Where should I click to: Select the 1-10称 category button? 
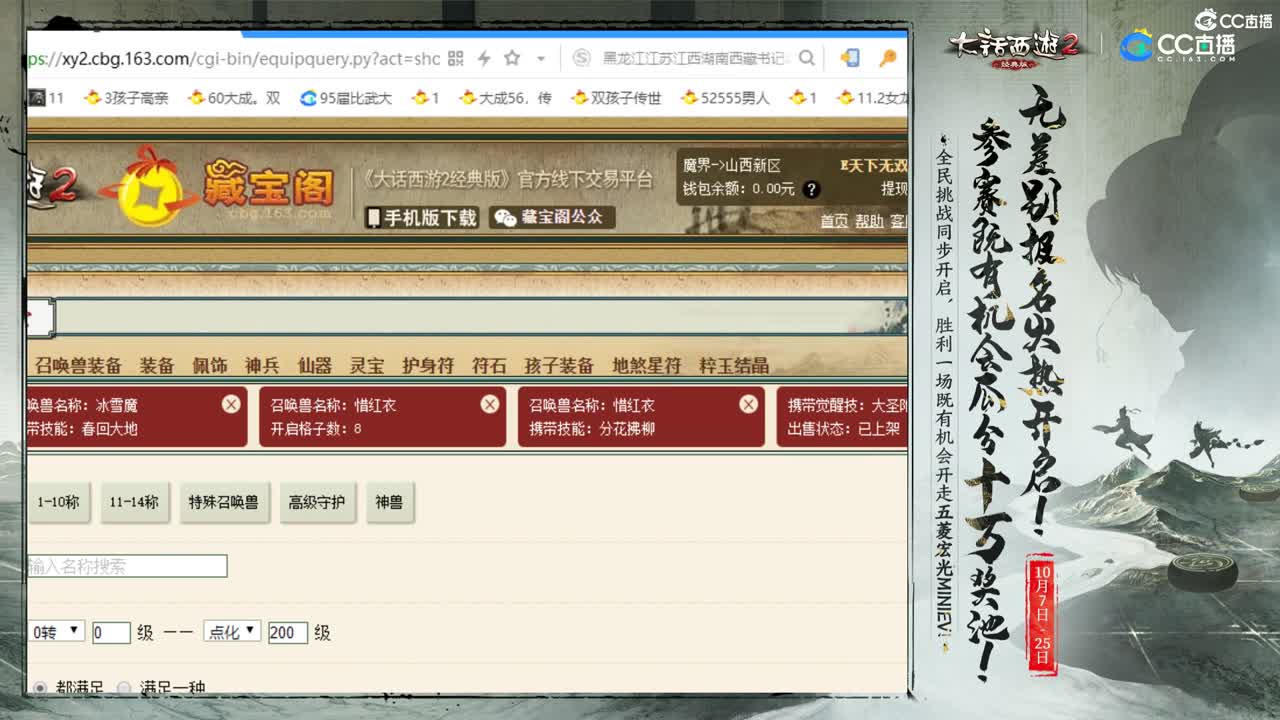pos(58,502)
